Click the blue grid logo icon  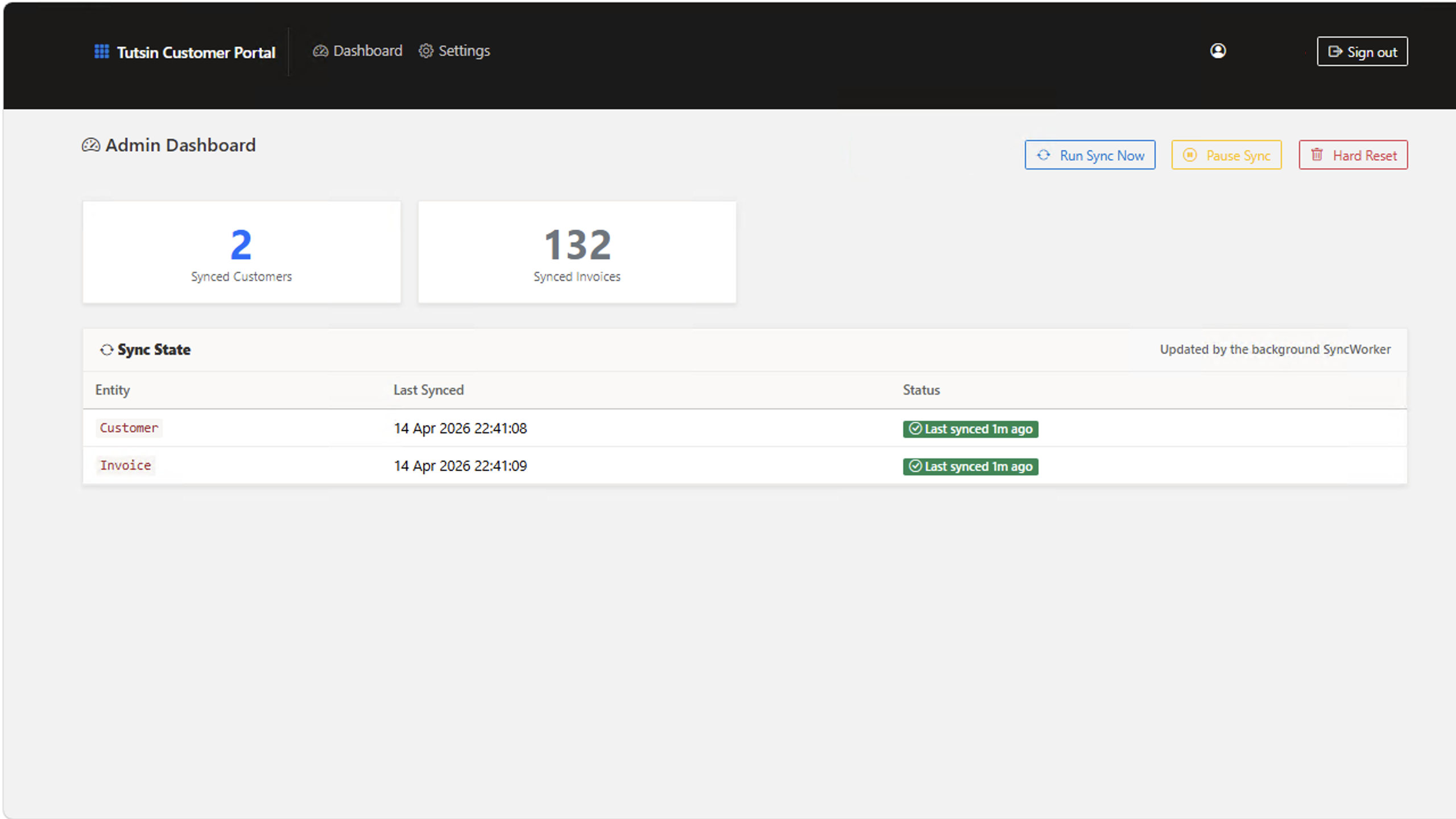tap(102, 52)
